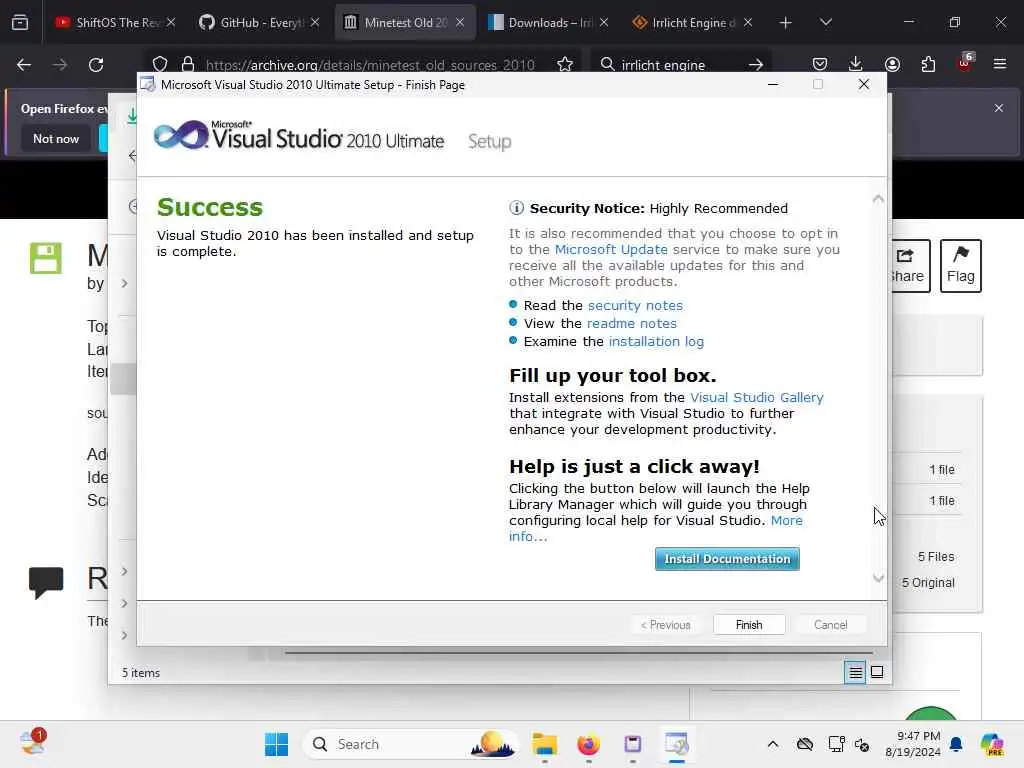
Task: Click the search go arrow
Action: pos(756,65)
